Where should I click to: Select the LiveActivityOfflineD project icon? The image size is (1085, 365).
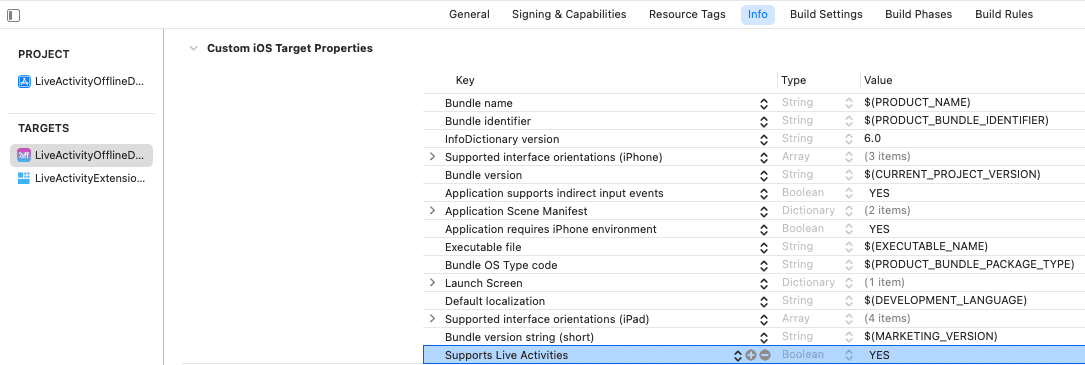24,82
